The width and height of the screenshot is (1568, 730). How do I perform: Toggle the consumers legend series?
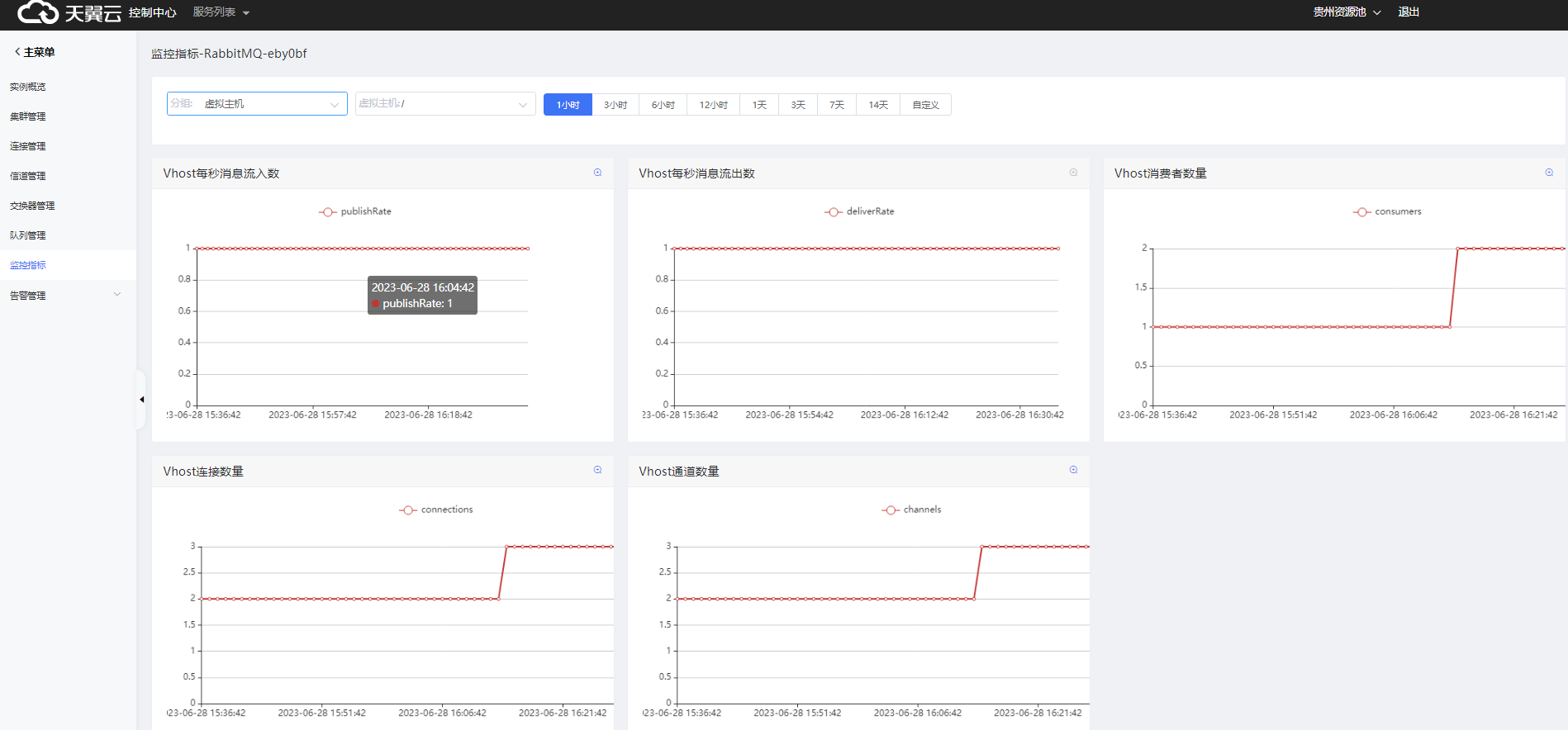(x=1387, y=211)
